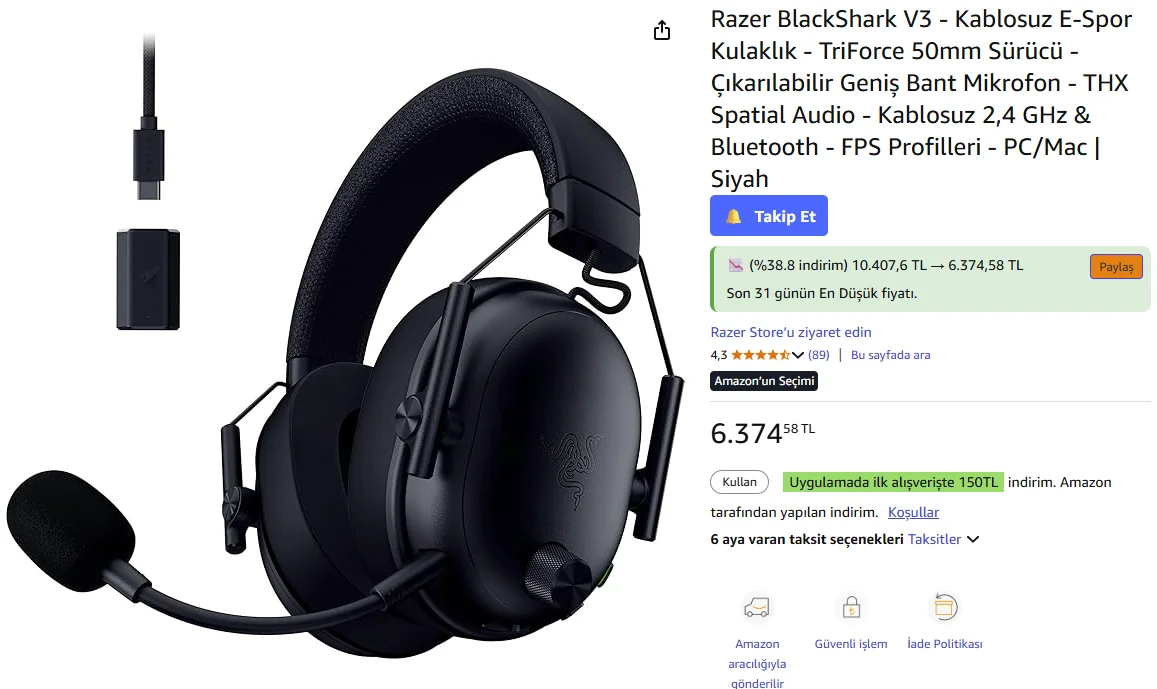
Task: Apply coupon with the Kullan button
Action: pos(739,482)
